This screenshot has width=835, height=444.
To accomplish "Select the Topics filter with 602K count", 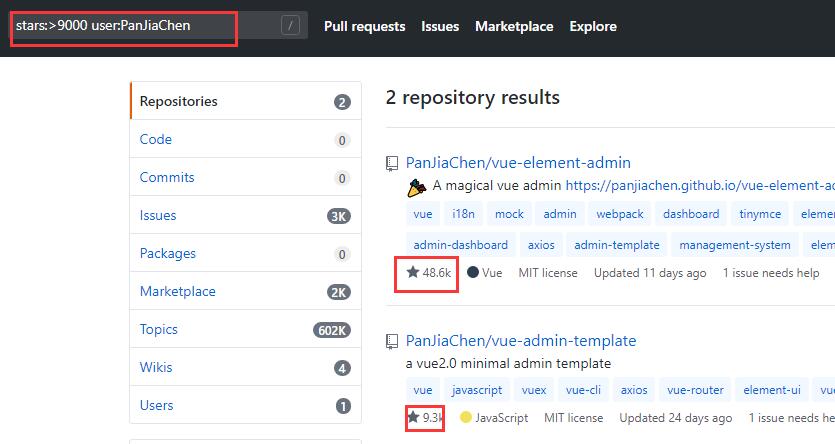I will tap(245, 329).
